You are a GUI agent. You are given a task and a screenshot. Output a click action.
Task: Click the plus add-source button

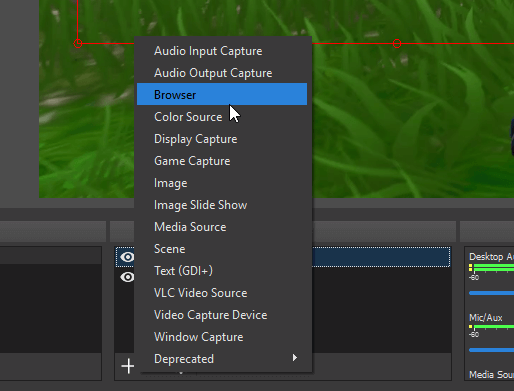pyautogui.click(x=128, y=366)
